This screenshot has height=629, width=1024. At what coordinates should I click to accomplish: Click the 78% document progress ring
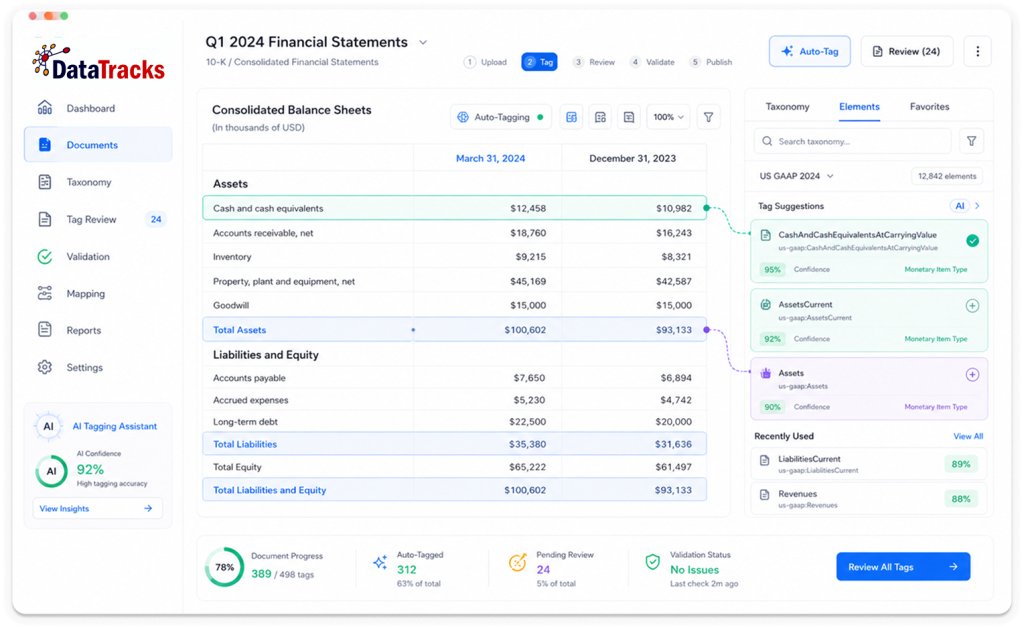coord(224,567)
